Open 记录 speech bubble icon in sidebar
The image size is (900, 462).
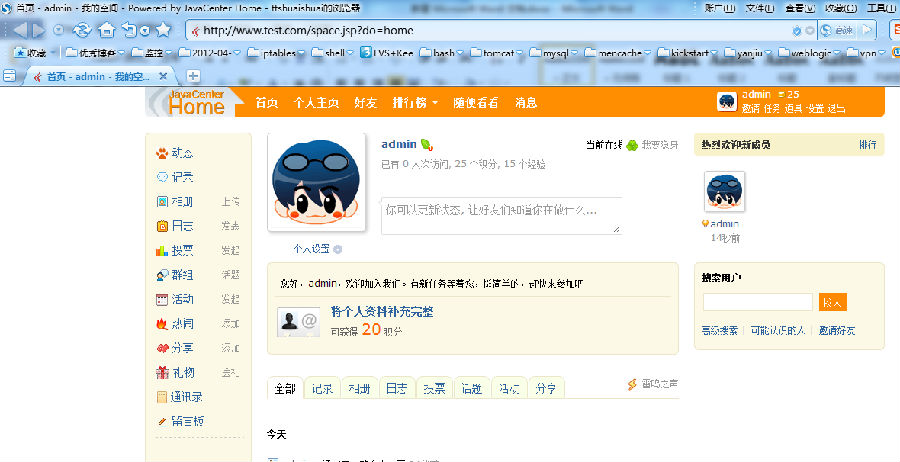pyautogui.click(x=162, y=177)
